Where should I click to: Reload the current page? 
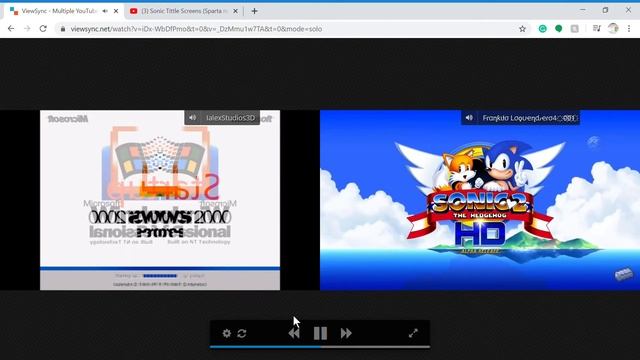(43, 29)
